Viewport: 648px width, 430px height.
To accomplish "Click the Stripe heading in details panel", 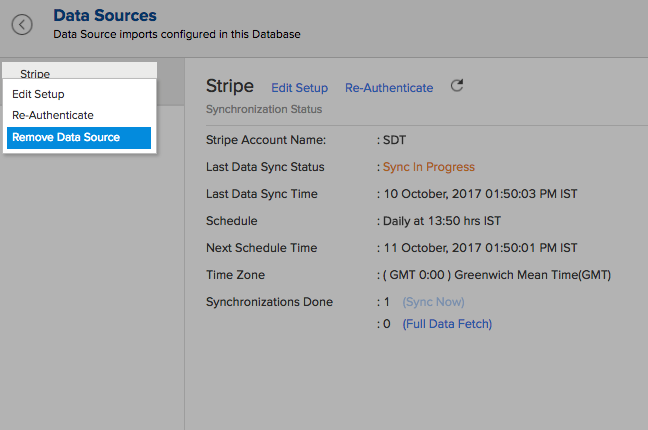I will pyautogui.click(x=229, y=87).
